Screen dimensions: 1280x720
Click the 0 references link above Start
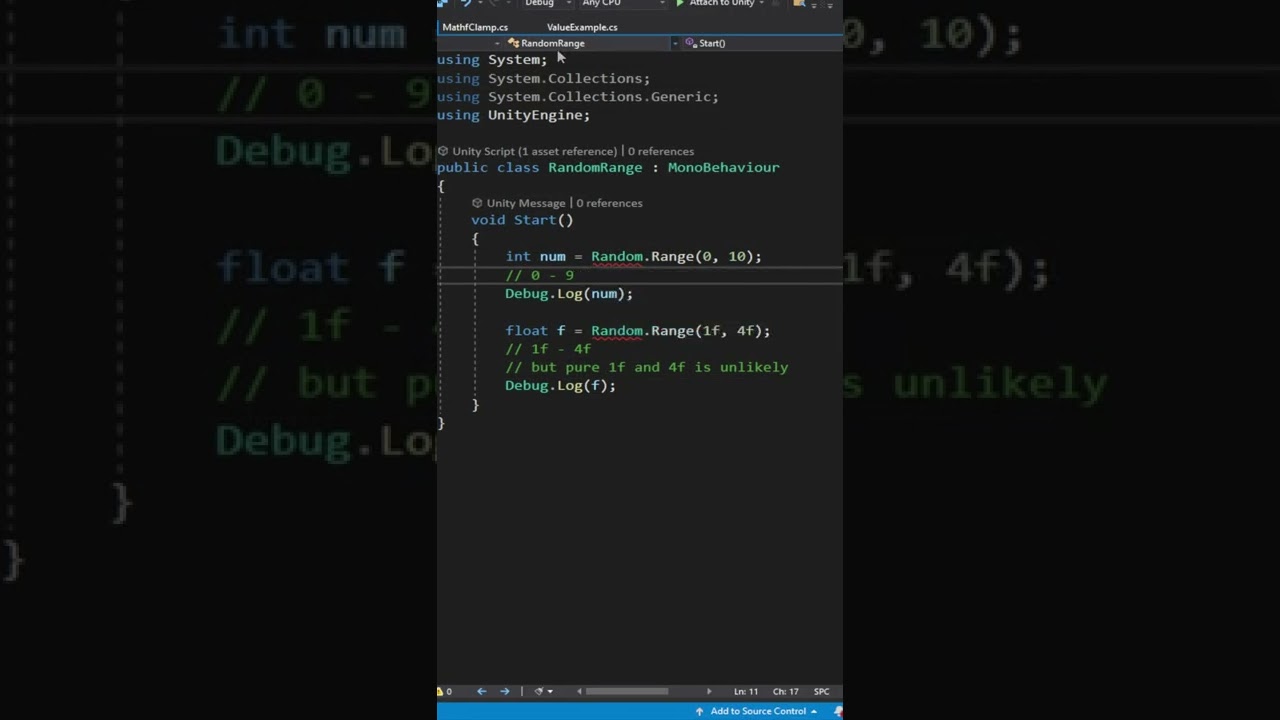click(609, 203)
